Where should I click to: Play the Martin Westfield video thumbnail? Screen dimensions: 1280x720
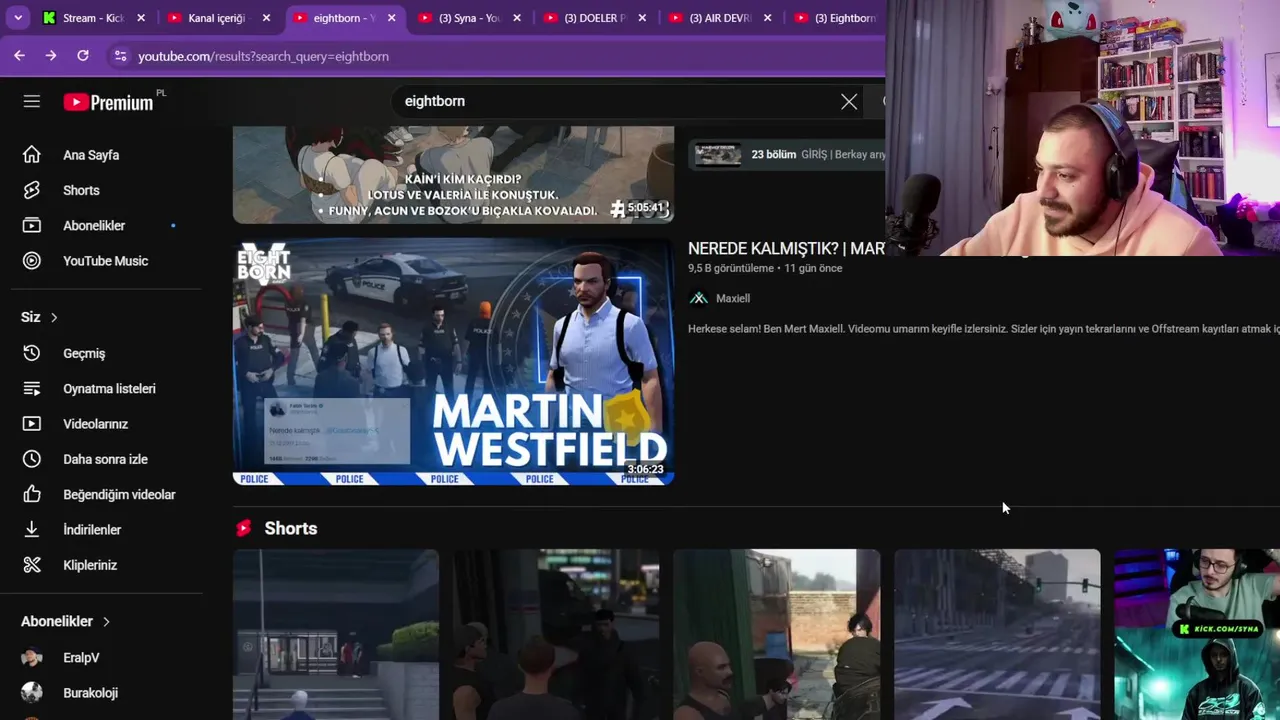pos(453,362)
